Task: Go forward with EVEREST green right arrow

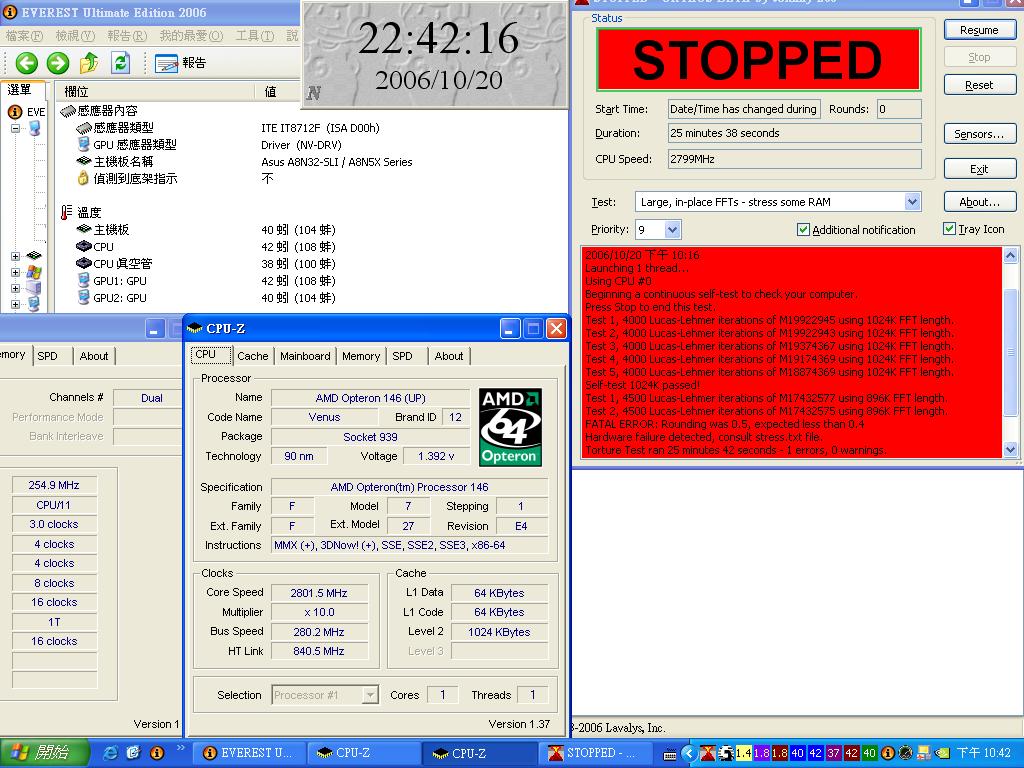Action: click(x=57, y=63)
